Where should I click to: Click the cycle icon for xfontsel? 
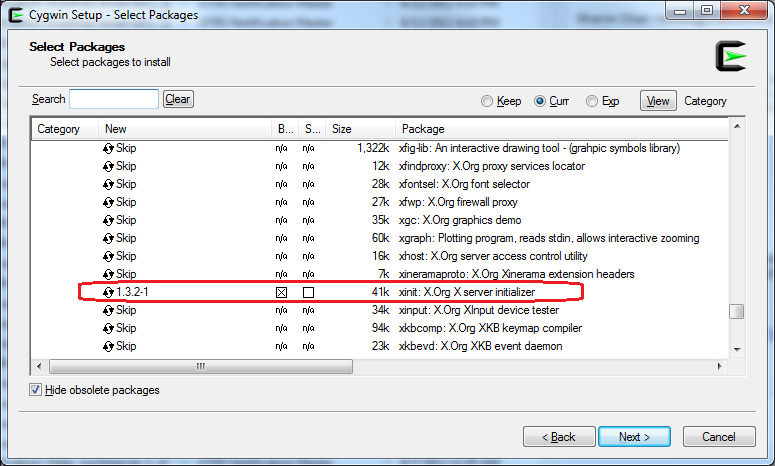point(108,184)
